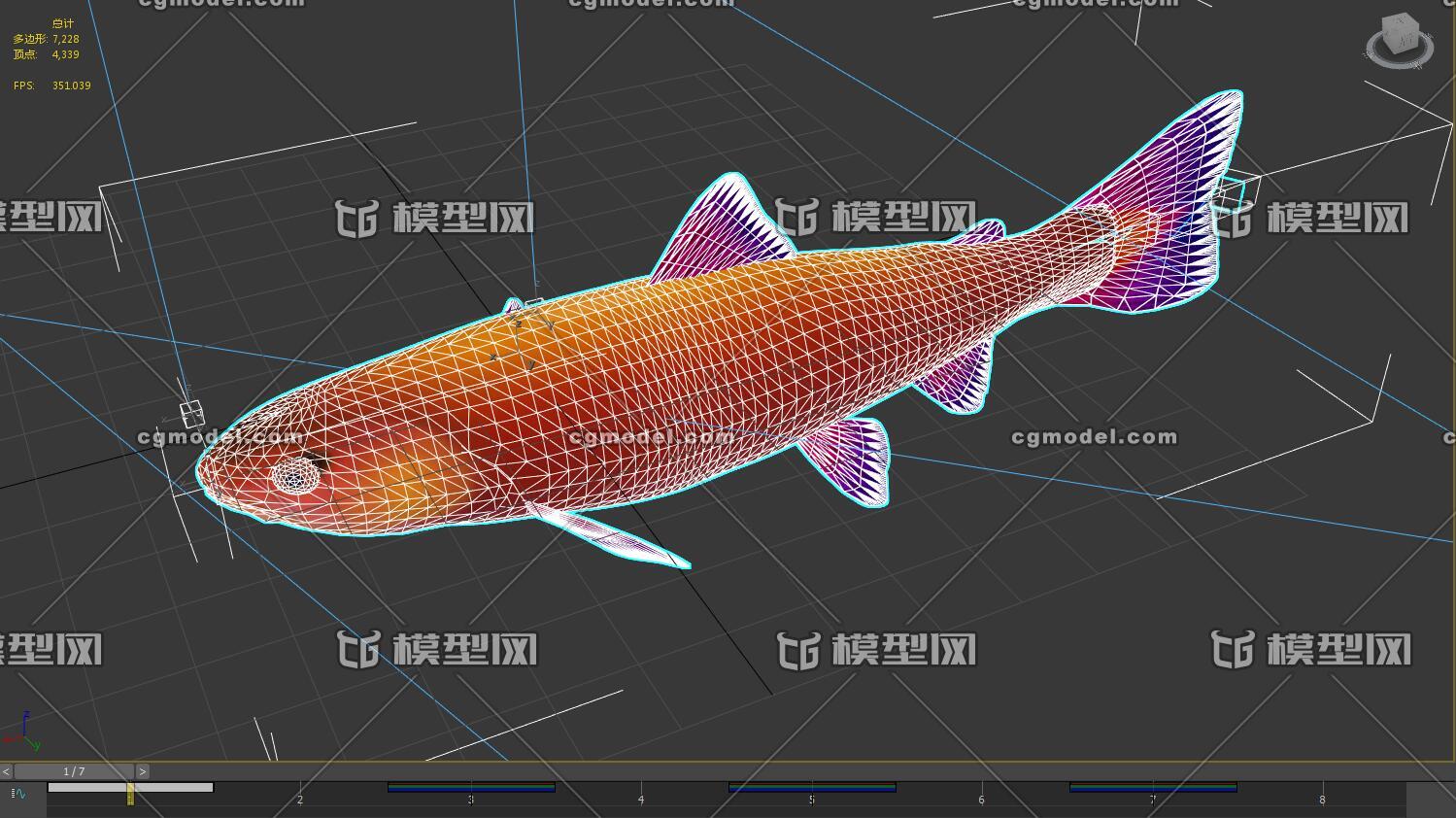This screenshot has height=818, width=1456.
Task: Click frame 6 tick on the track bar
Action: (981, 799)
